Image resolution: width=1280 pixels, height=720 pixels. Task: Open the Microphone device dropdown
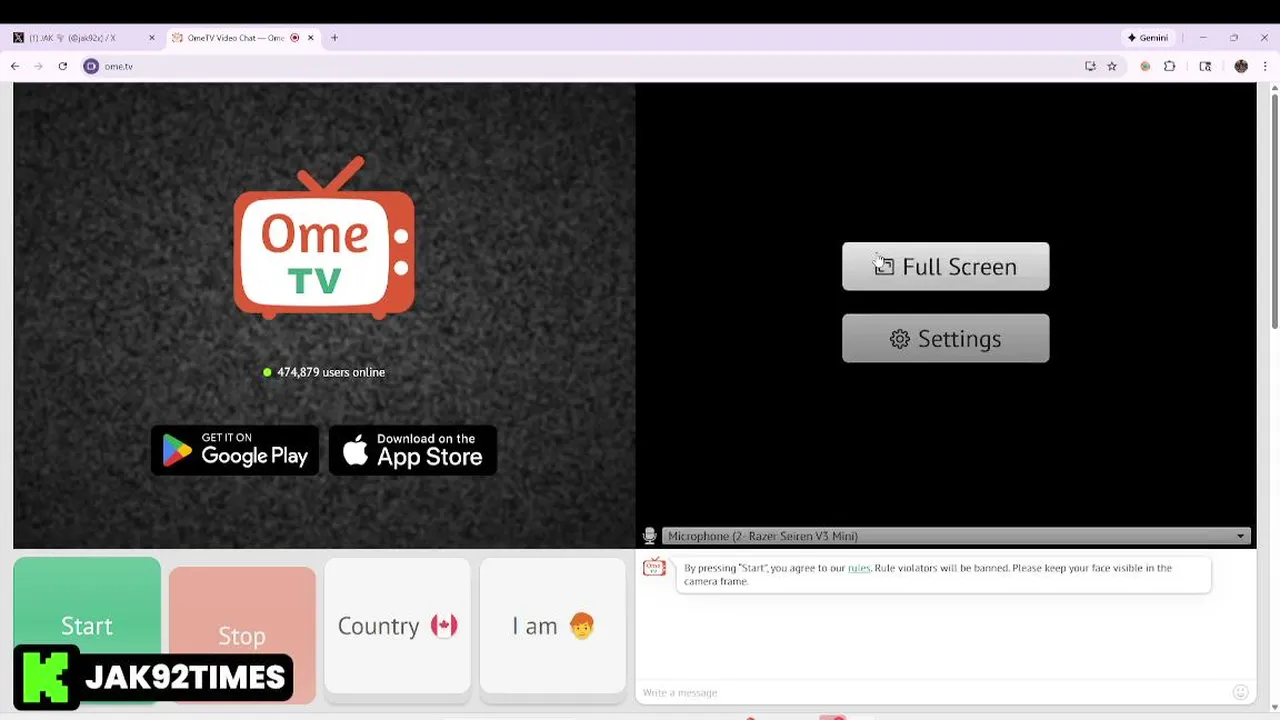point(957,536)
